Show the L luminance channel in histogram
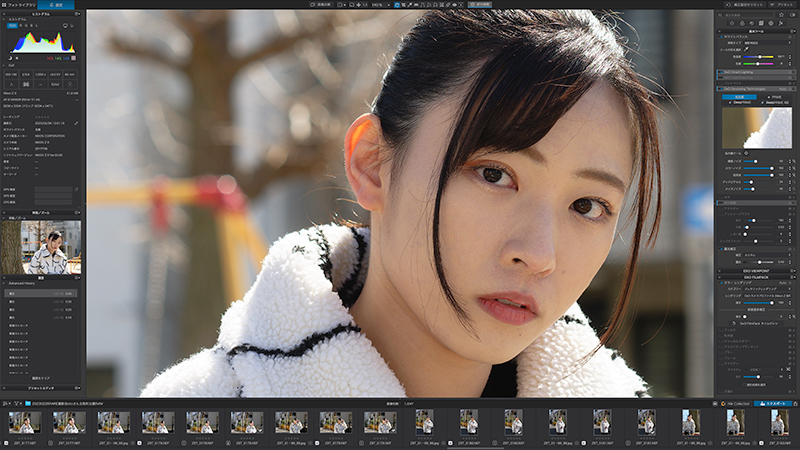 click(x=37, y=26)
